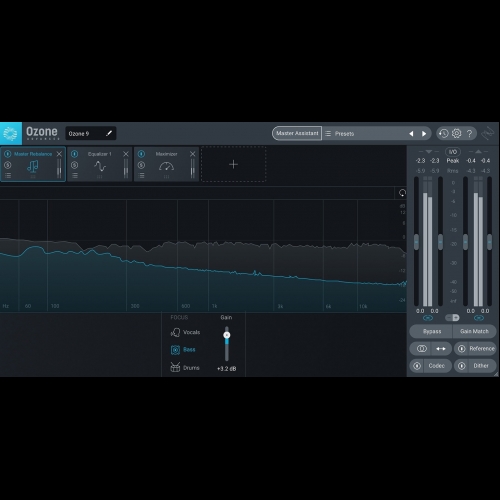Go to next preset arrow
This screenshot has width=500, height=500.
[x=424, y=134]
